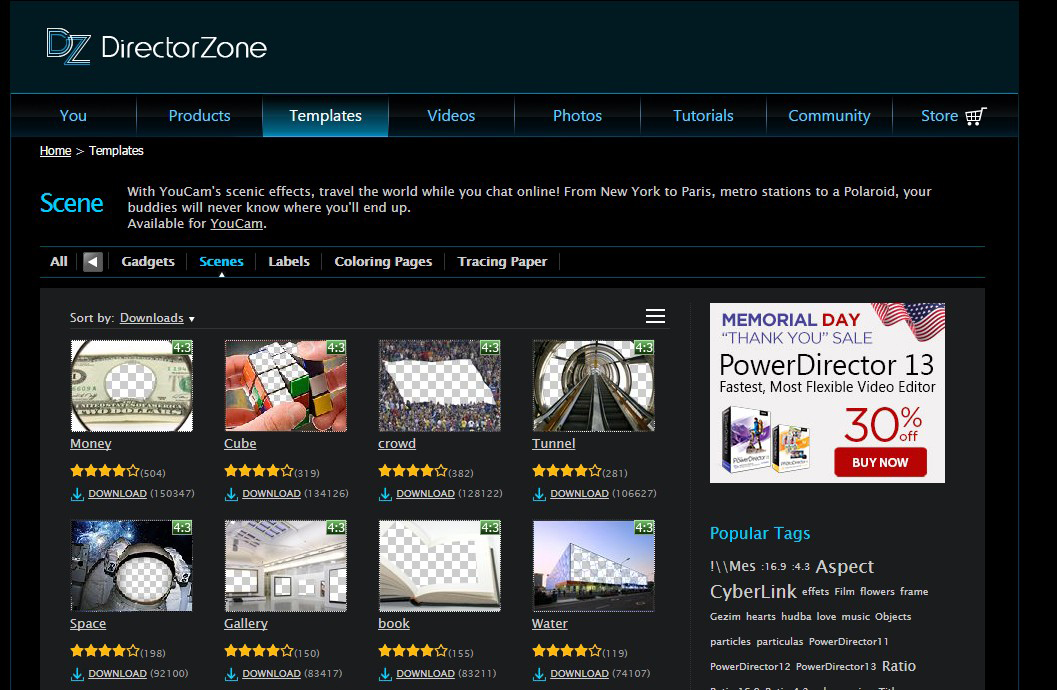This screenshot has width=1057, height=690.
Task: Open the Home breadcrumb link
Action: 55,150
